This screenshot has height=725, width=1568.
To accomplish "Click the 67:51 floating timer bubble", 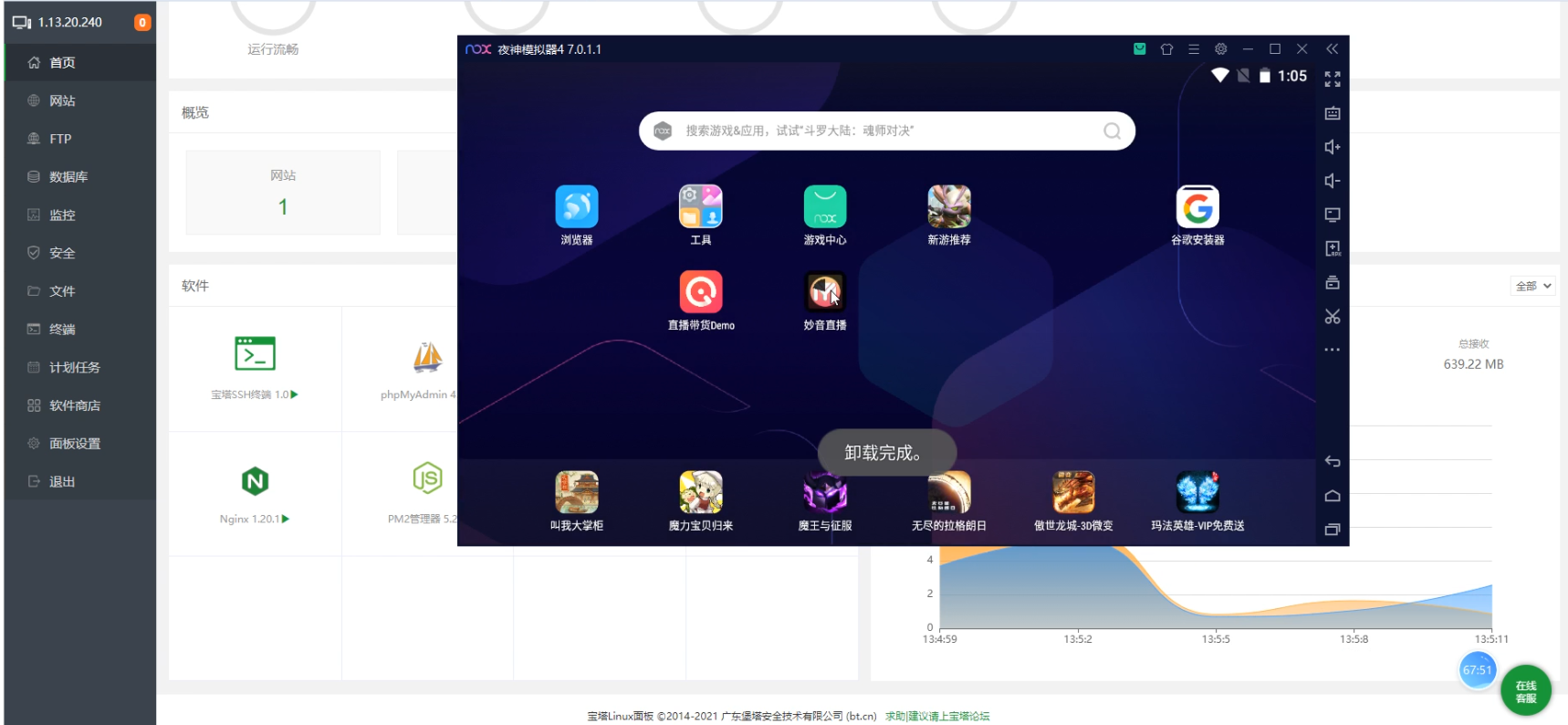I will pos(1477,670).
